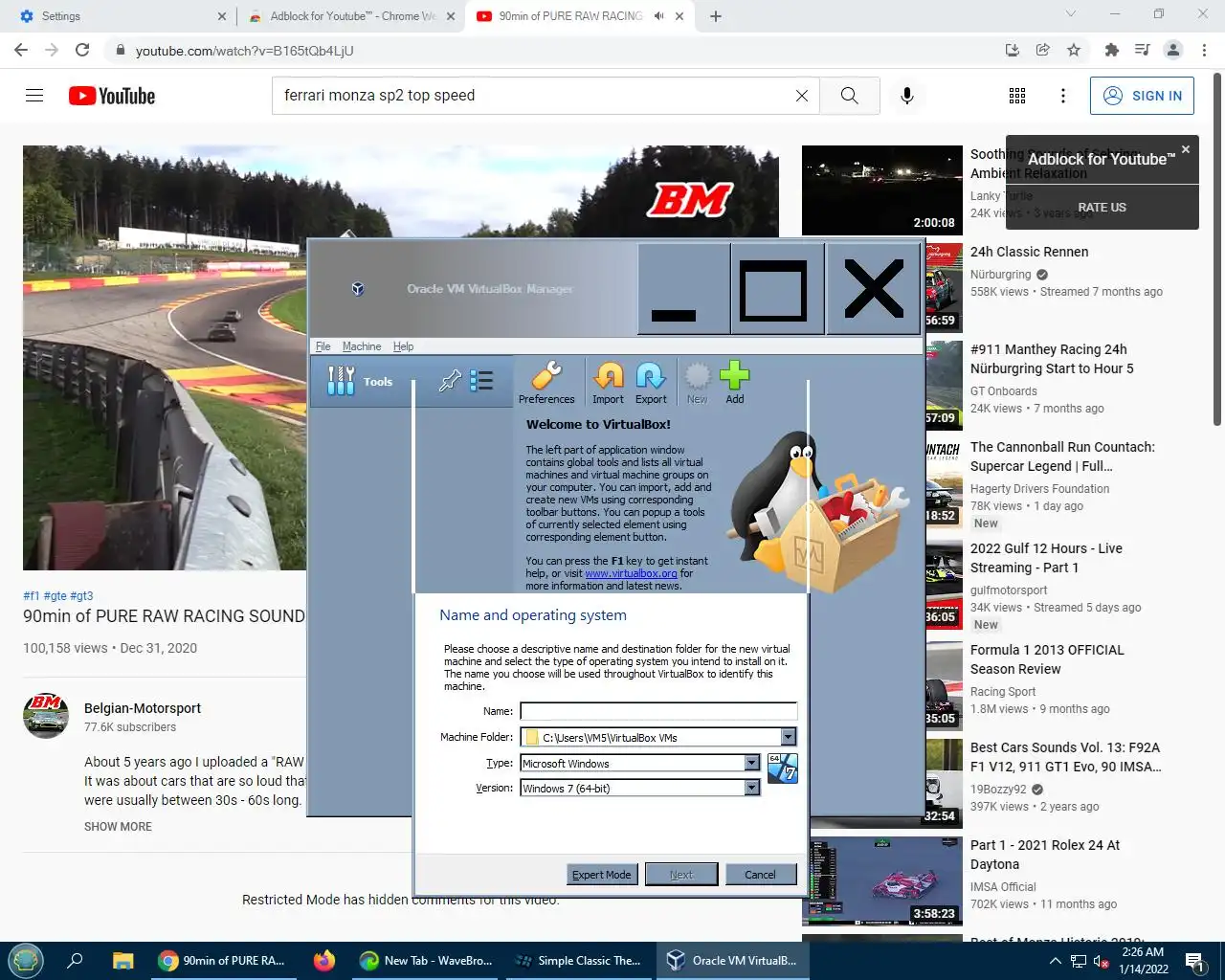
Task: Click Chrome tab search chevron
Action: [x=1071, y=14]
